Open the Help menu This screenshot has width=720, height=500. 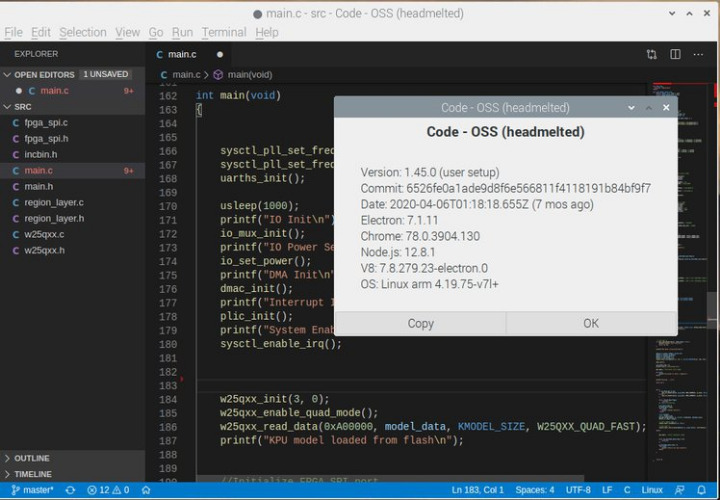(x=267, y=32)
